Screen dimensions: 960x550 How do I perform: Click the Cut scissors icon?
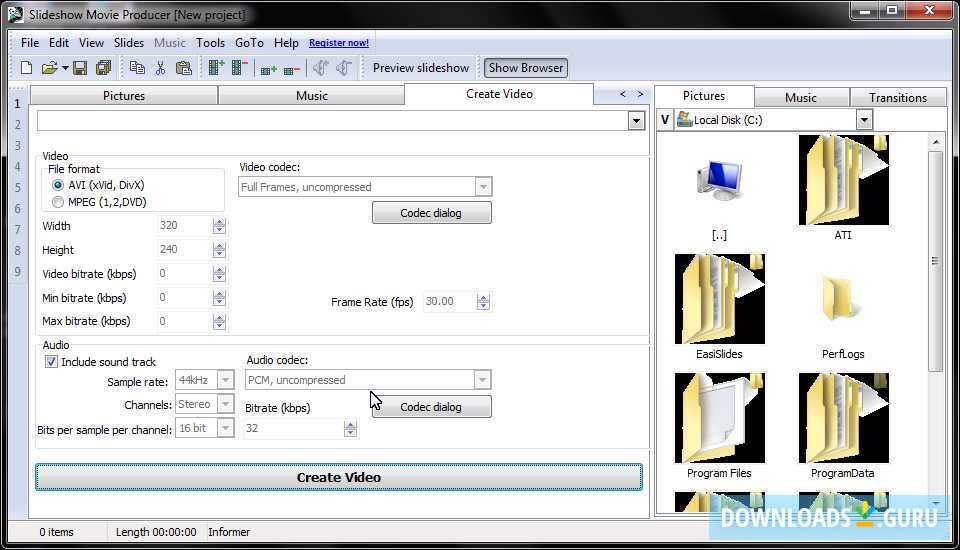click(x=160, y=68)
